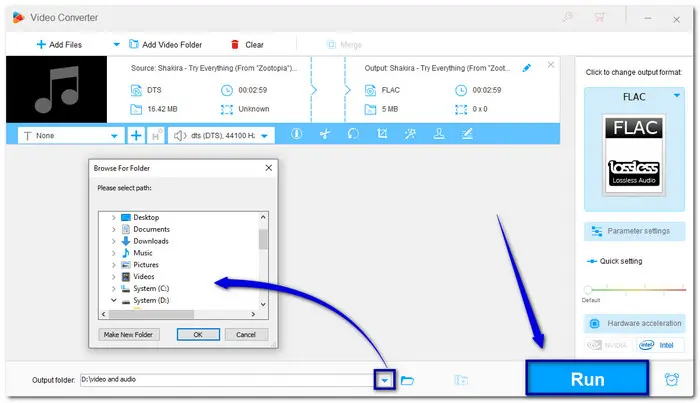Click the Intel acceleration option
Viewport: 700px width, 403px height.
659,345
